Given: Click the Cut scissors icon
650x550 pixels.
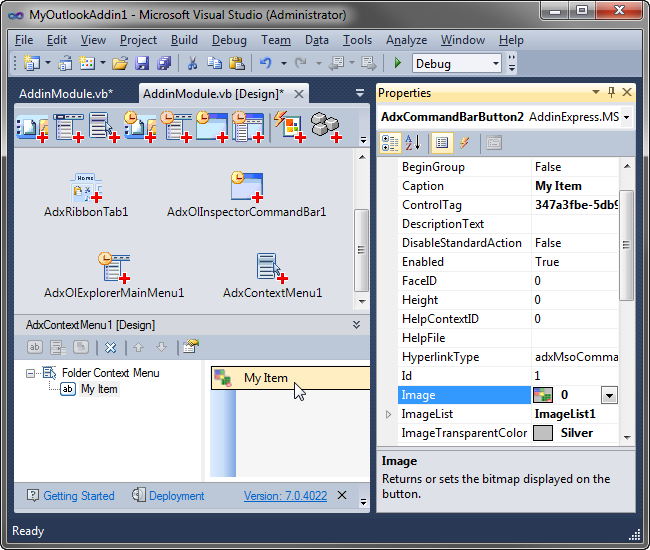Looking at the screenshot, I should click(x=192, y=63).
